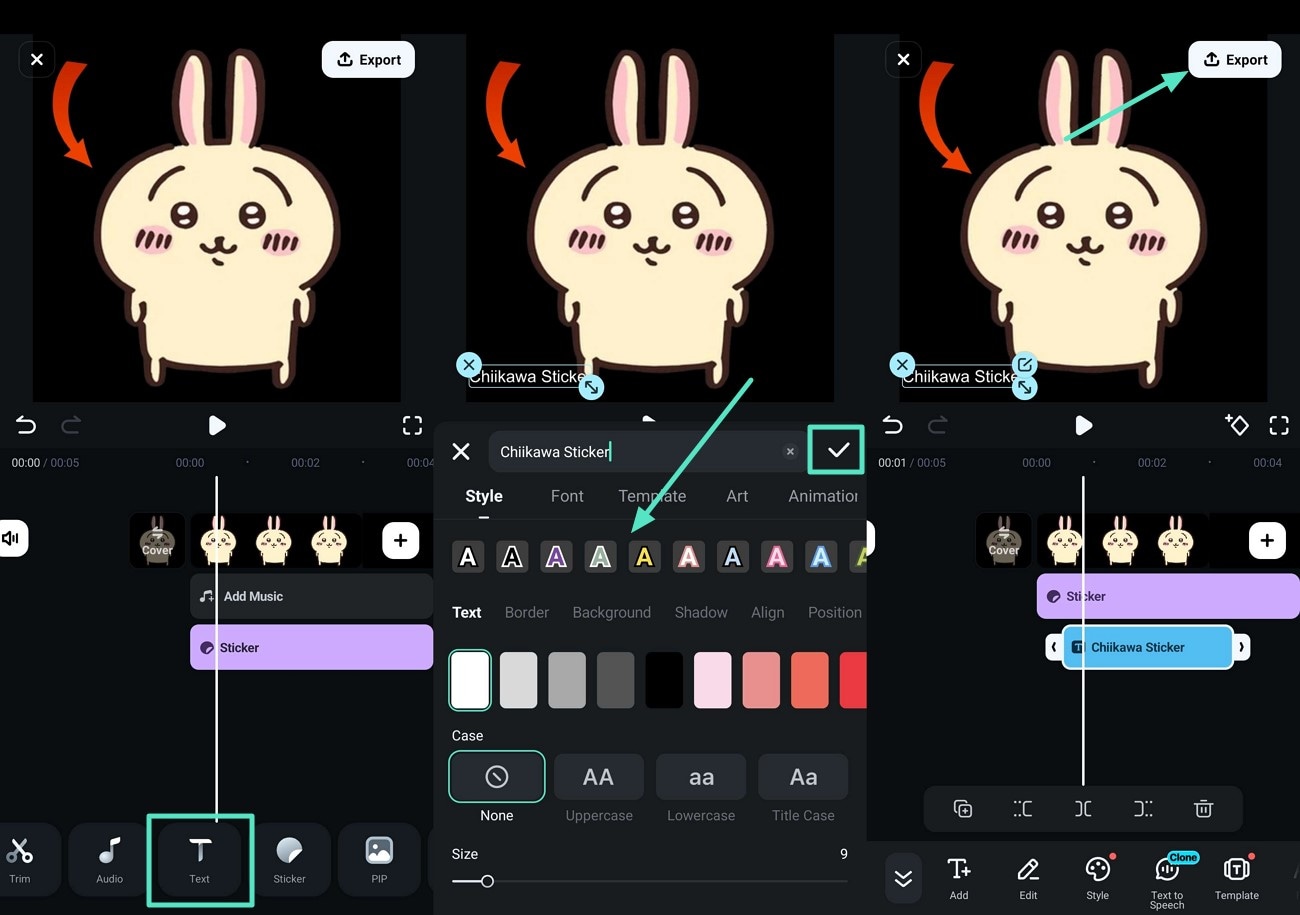
Task: Close the editor in the right panel
Action: pyautogui.click(x=903, y=60)
